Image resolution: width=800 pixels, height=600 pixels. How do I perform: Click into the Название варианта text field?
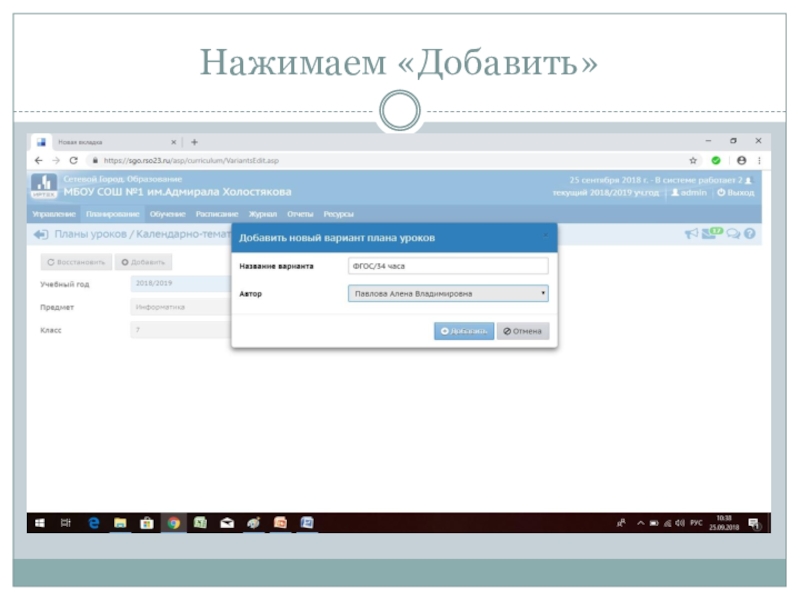448,266
